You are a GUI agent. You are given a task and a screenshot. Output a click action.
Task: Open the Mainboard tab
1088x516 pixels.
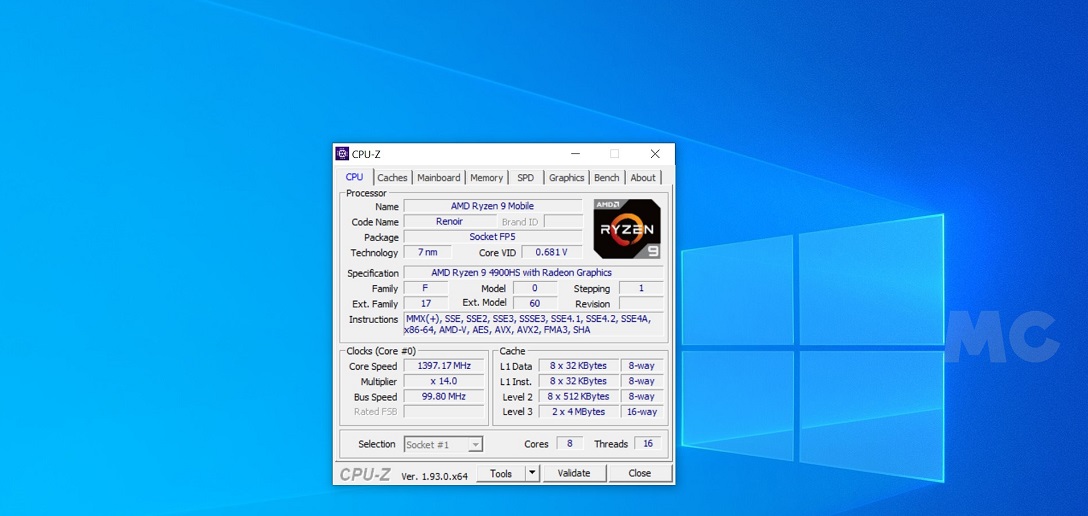click(x=439, y=178)
